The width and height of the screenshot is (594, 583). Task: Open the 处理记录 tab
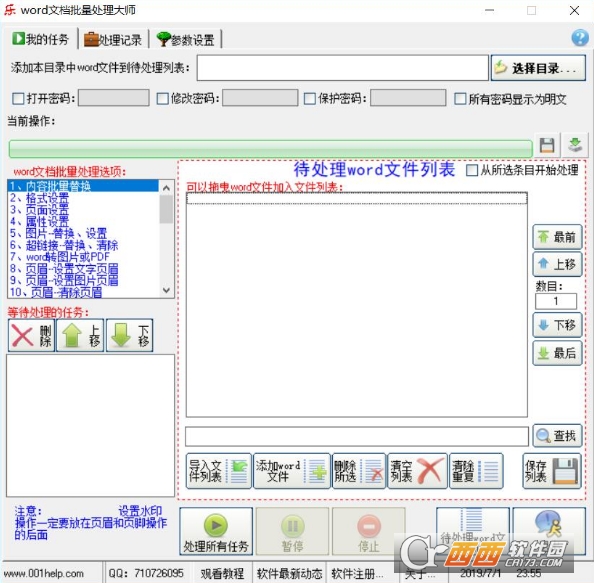[x=113, y=39]
